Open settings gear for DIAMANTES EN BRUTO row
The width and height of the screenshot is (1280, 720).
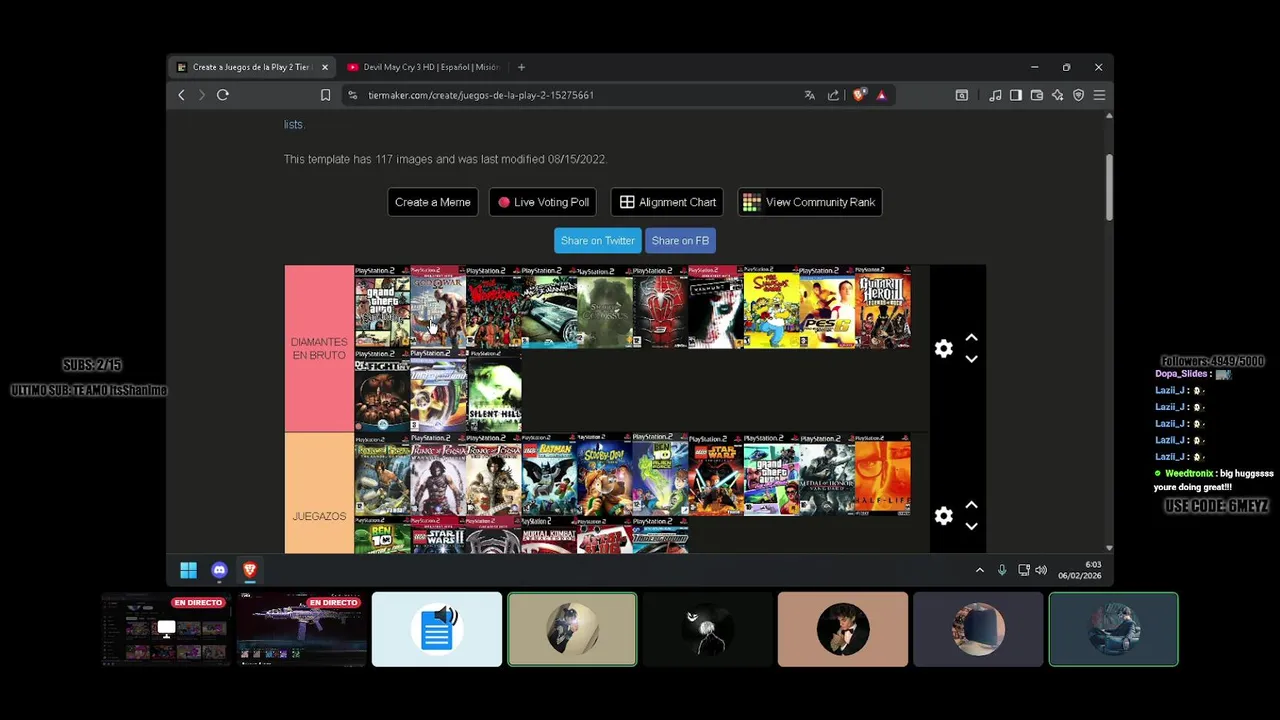click(943, 348)
